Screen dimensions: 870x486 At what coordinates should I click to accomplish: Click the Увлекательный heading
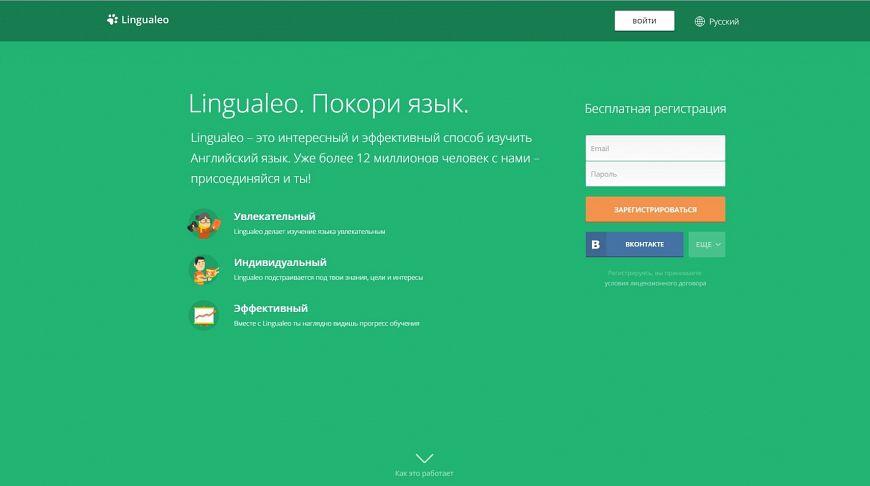coord(275,216)
